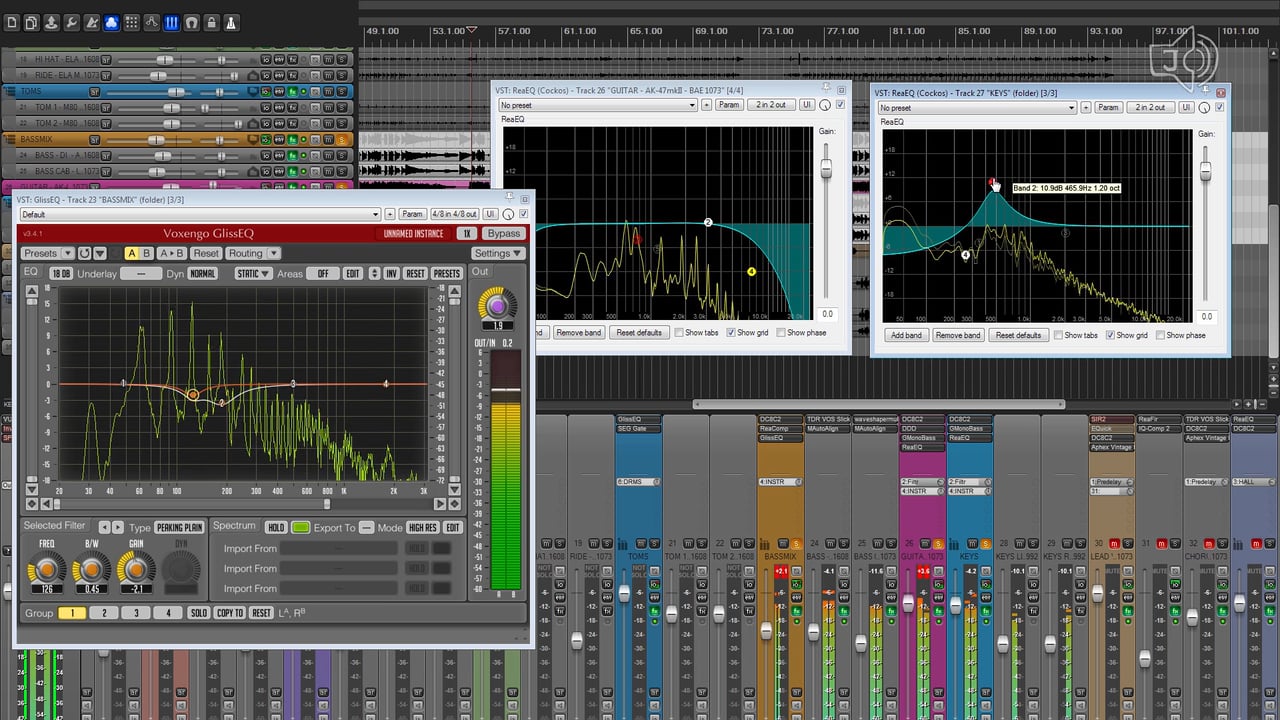Toggle Show grid in GUITAR ReaEQ
The height and width of the screenshot is (720, 1280).
(731, 332)
